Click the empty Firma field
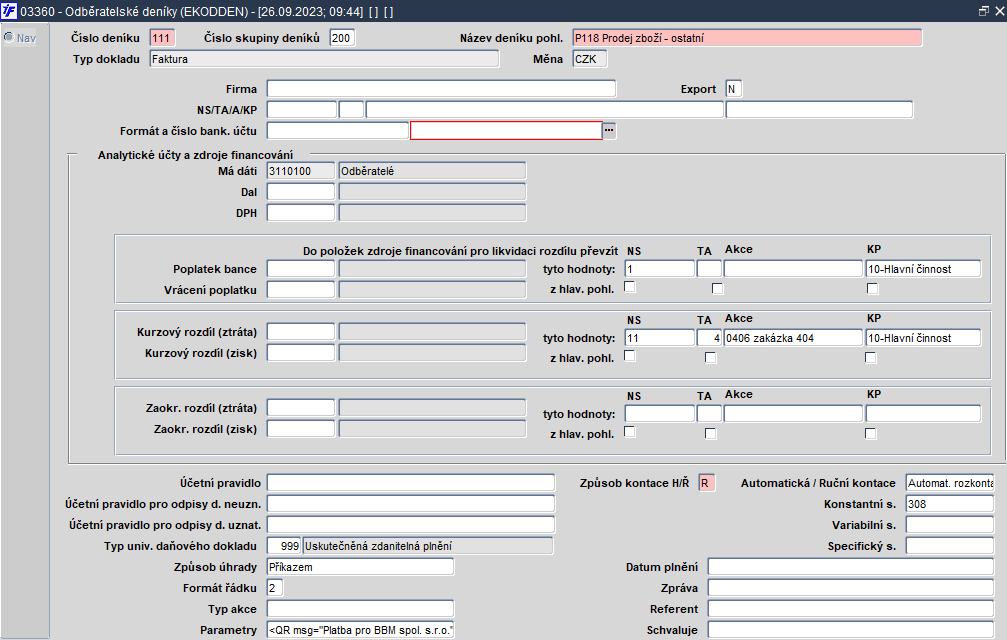 tap(441, 89)
